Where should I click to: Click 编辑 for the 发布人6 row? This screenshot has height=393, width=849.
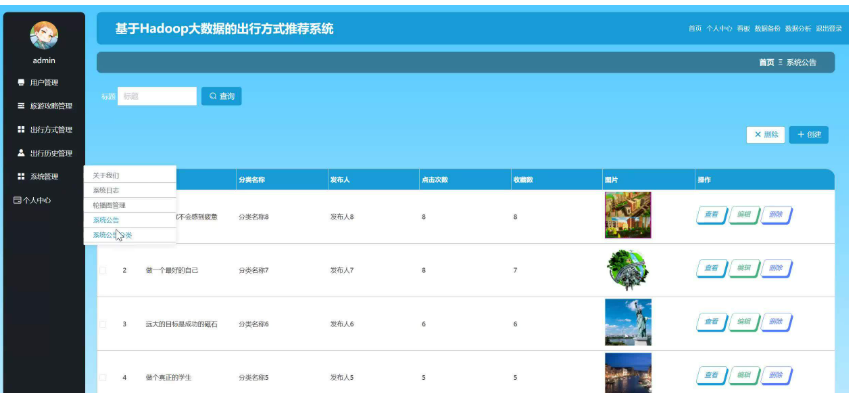click(744, 322)
